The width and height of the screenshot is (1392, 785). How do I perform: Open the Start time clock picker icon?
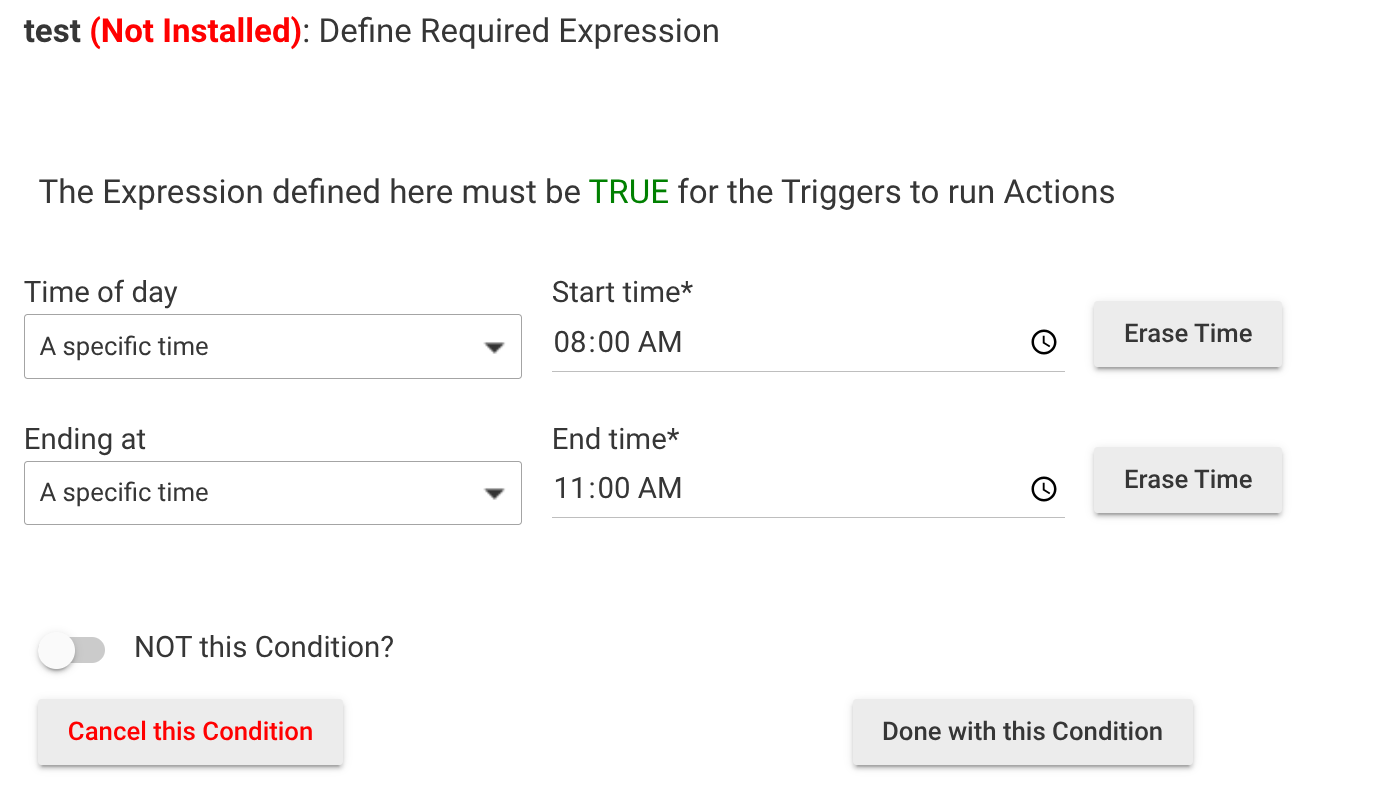tap(1043, 343)
